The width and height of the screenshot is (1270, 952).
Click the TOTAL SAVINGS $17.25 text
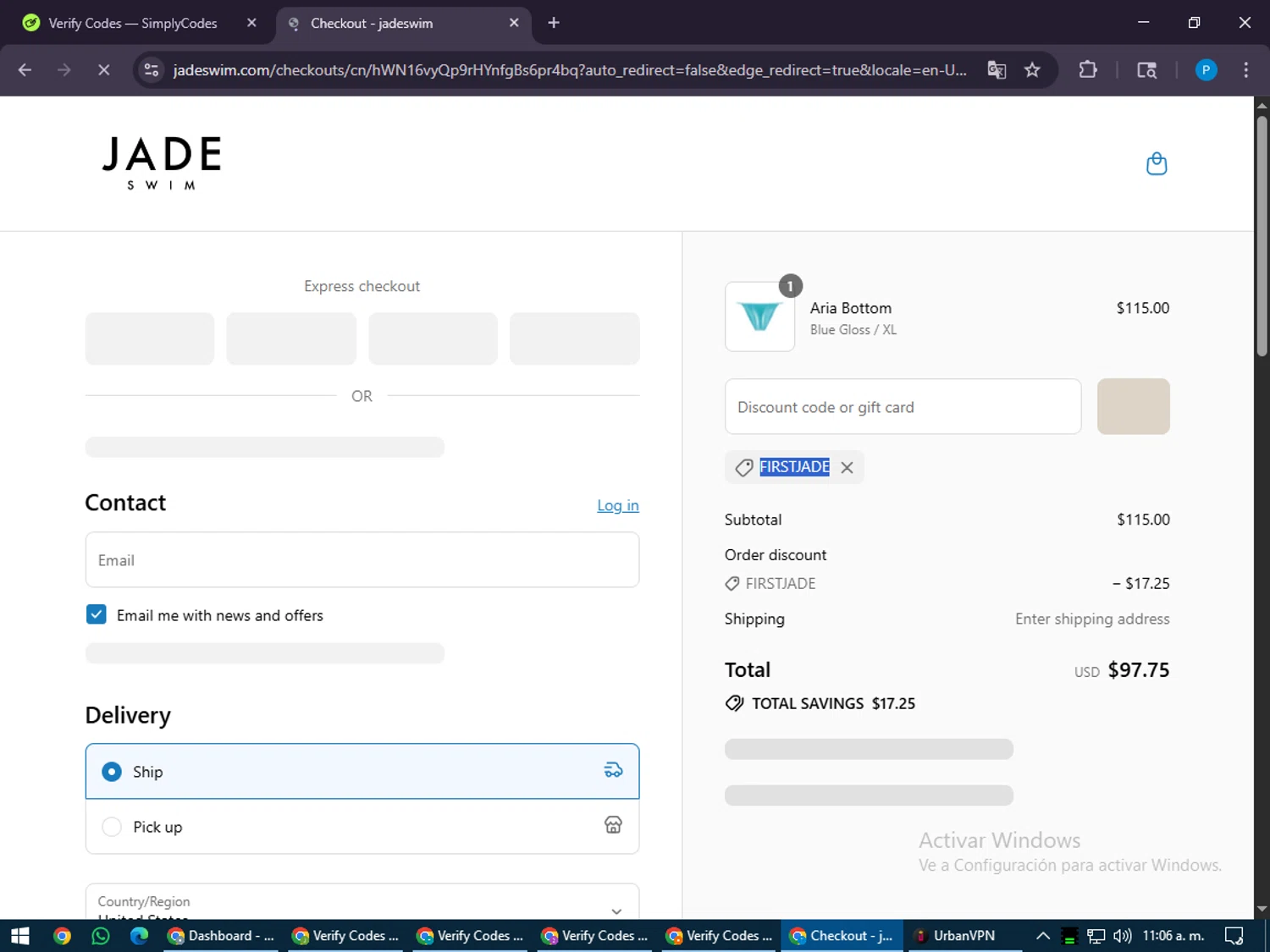coord(833,703)
